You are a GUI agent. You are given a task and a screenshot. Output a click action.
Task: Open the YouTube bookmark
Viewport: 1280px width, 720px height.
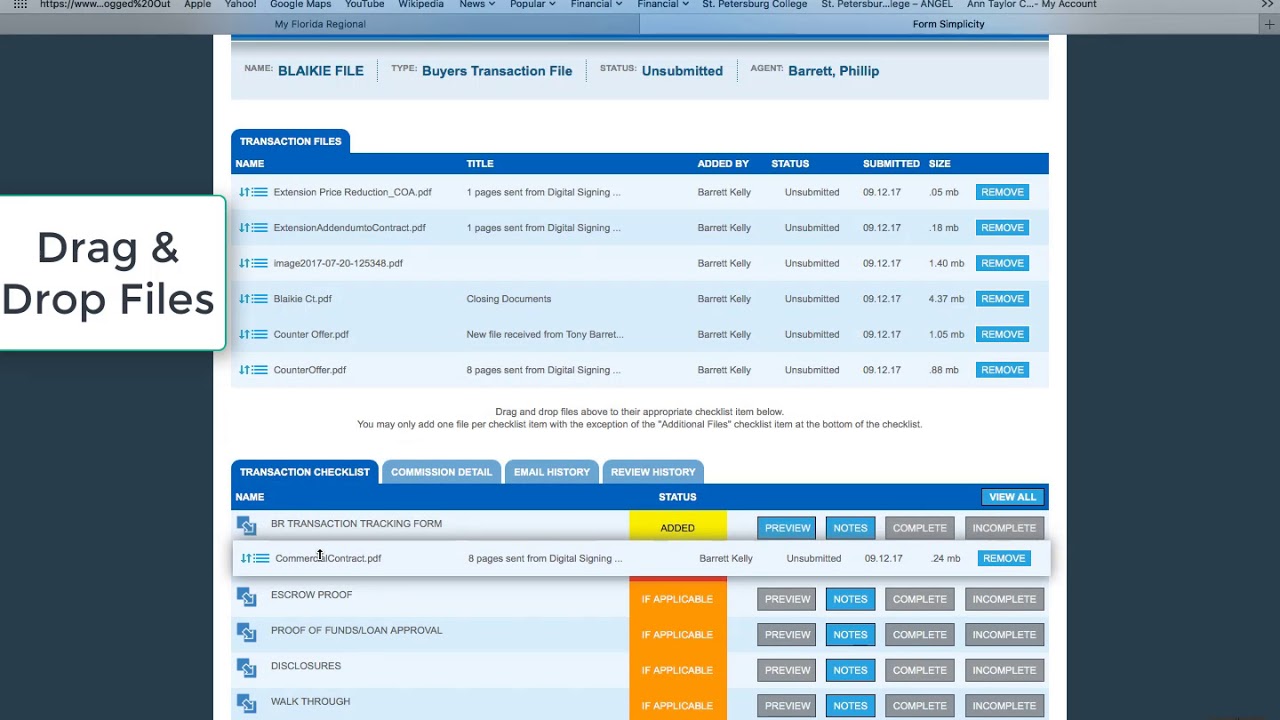[x=364, y=5]
